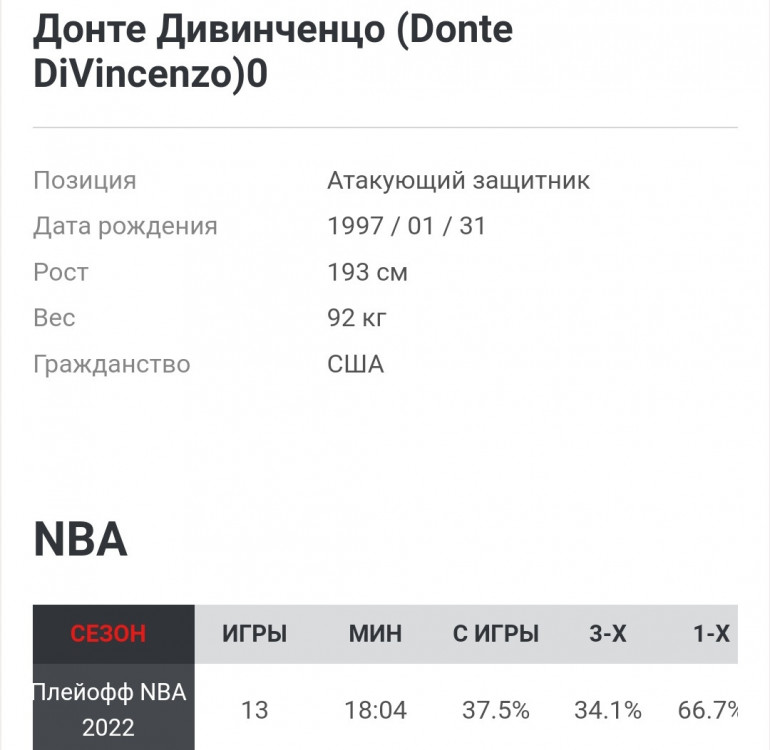The height and width of the screenshot is (750, 770).
Task: Open the Плейофф NBA 2022 season row
Action: point(108,709)
